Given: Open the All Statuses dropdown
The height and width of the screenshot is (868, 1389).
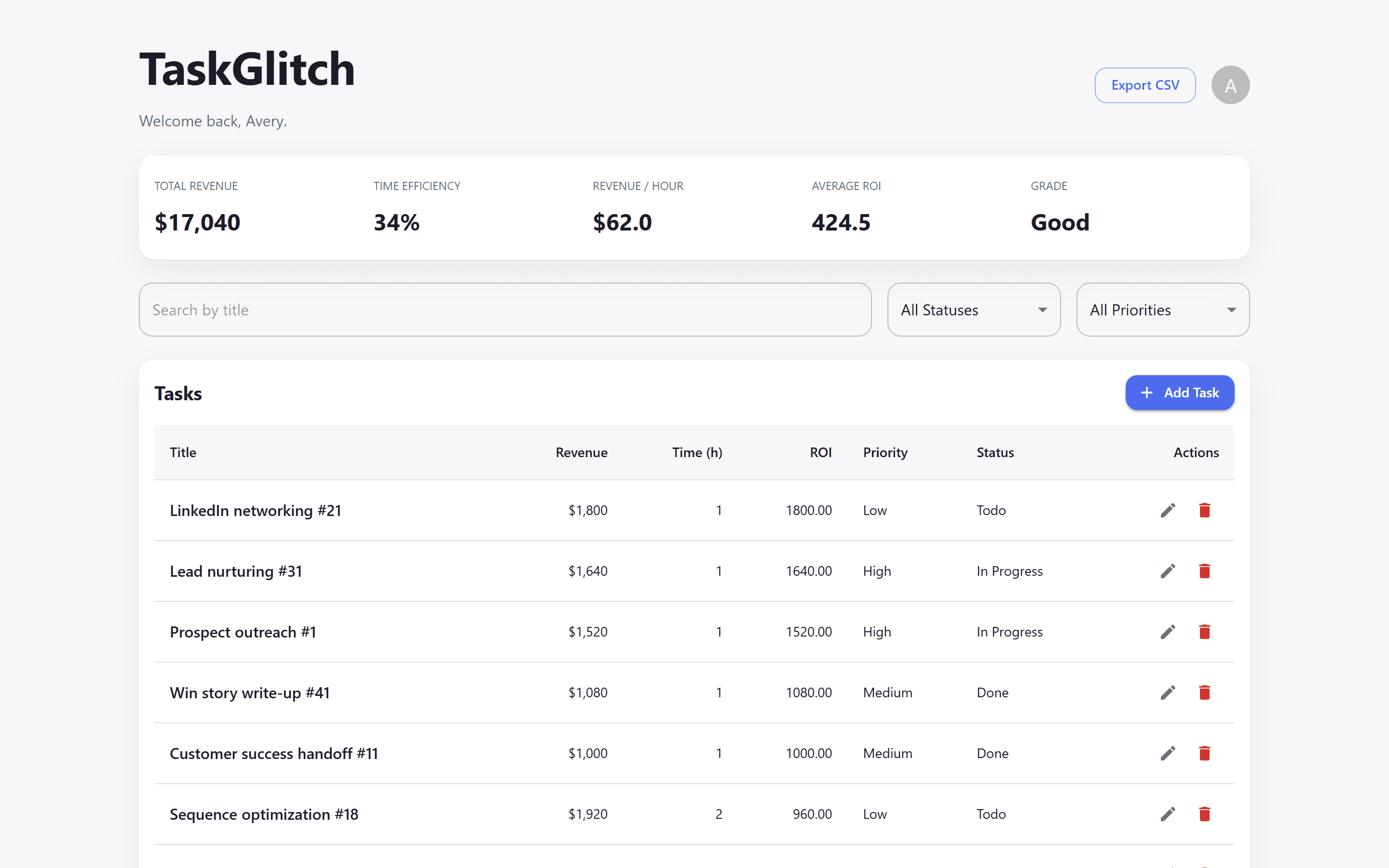Looking at the screenshot, I should 973,310.
